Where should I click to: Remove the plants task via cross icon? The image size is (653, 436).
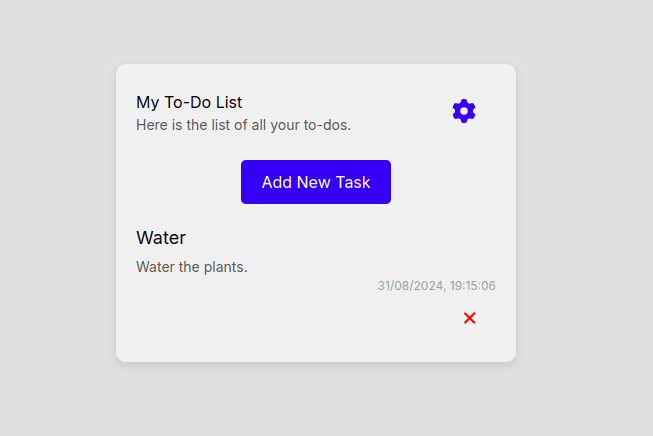pos(470,318)
